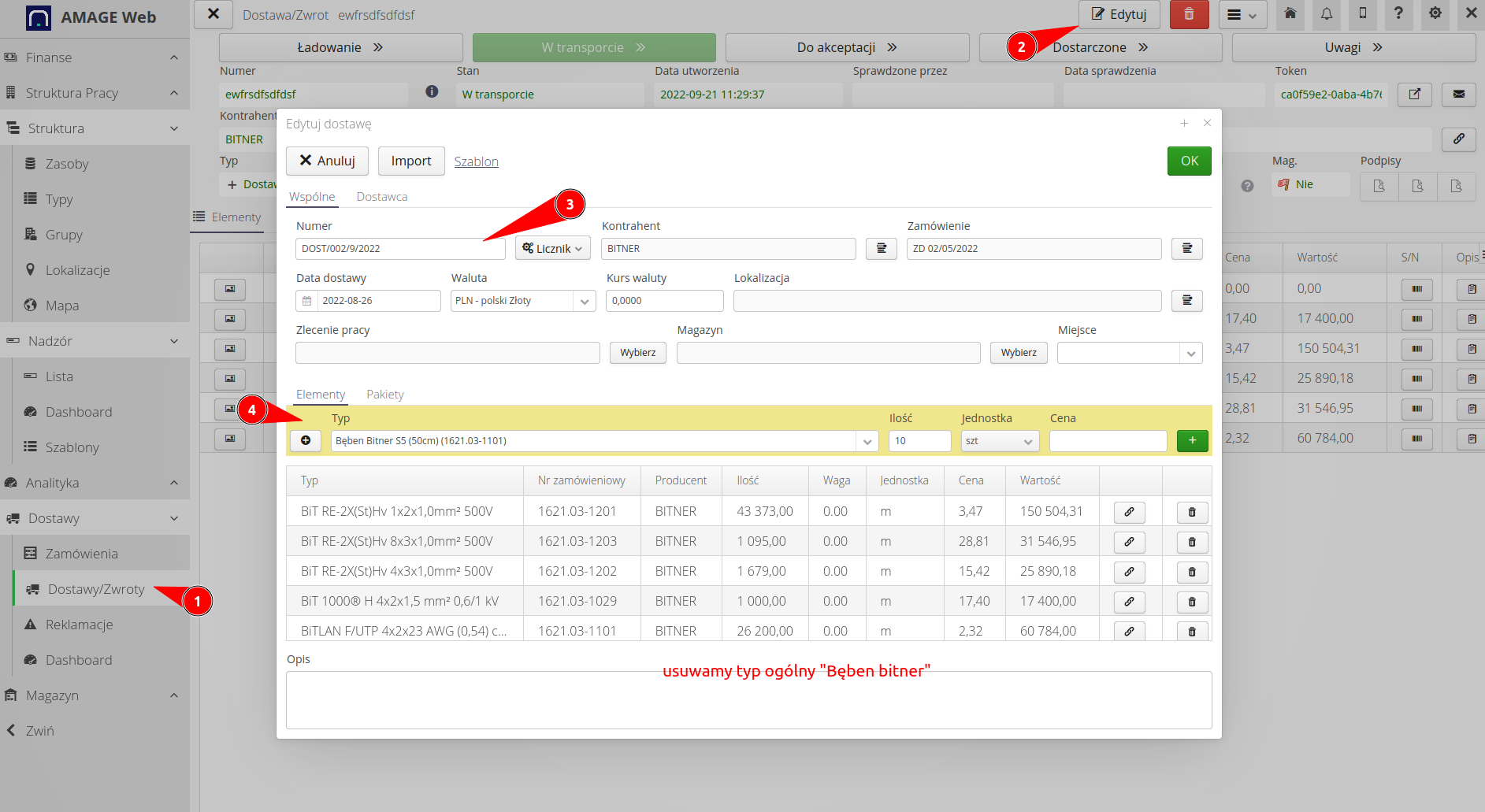
Task: Click the home icon in the top bar
Action: point(1290,14)
